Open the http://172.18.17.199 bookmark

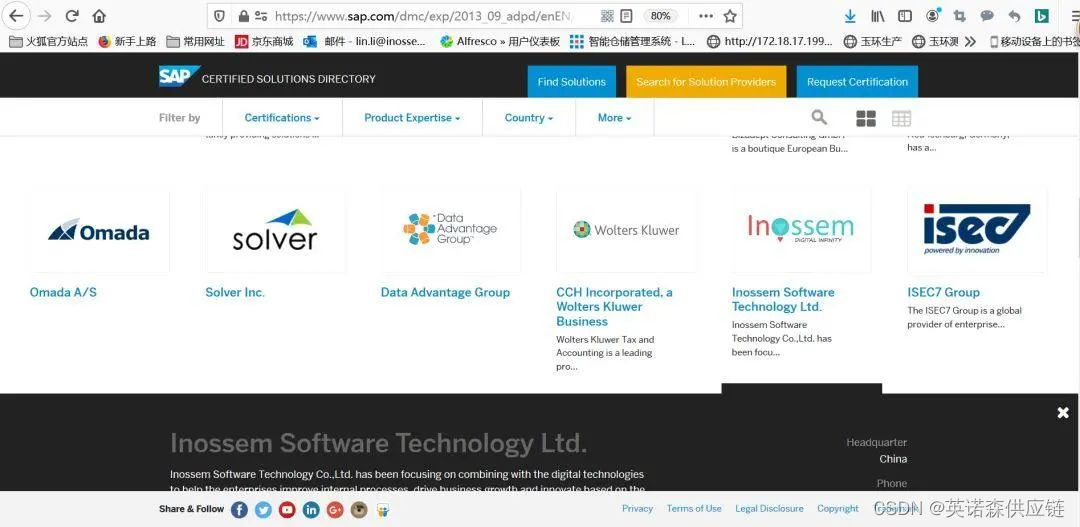pyautogui.click(x=769, y=41)
